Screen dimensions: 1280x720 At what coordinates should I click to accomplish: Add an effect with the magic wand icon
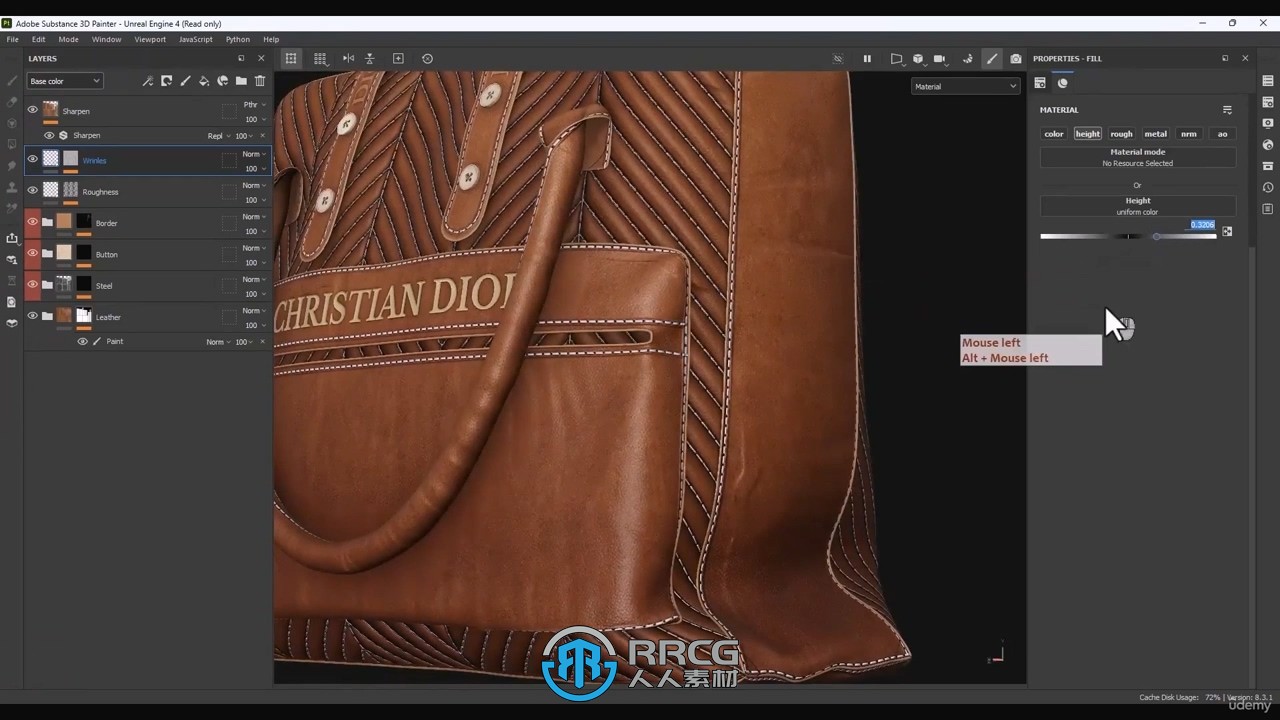click(x=148, y=81)
